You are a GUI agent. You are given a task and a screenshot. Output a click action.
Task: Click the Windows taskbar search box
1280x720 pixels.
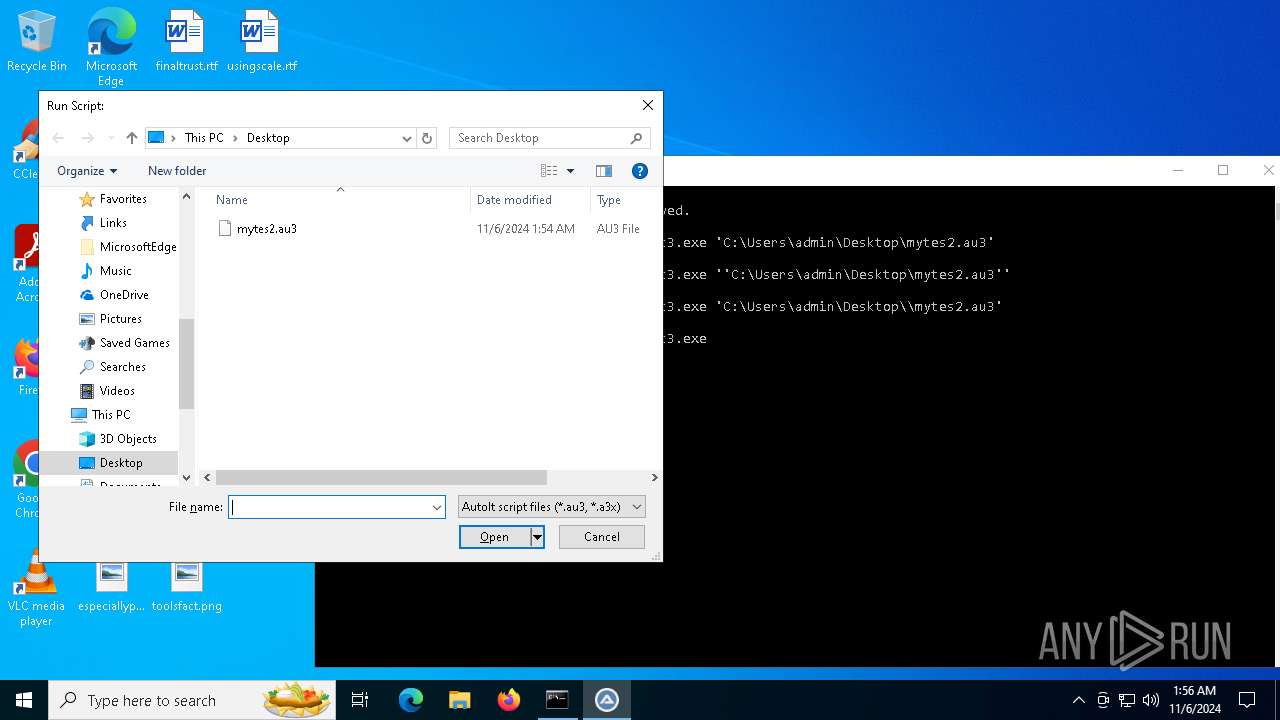tap(192, 700)
